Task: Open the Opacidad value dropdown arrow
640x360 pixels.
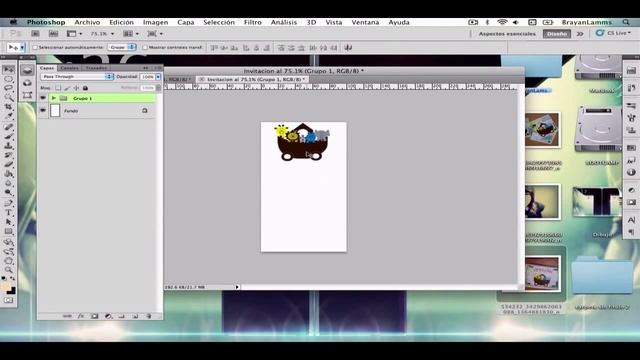Action: pos(158,77)
